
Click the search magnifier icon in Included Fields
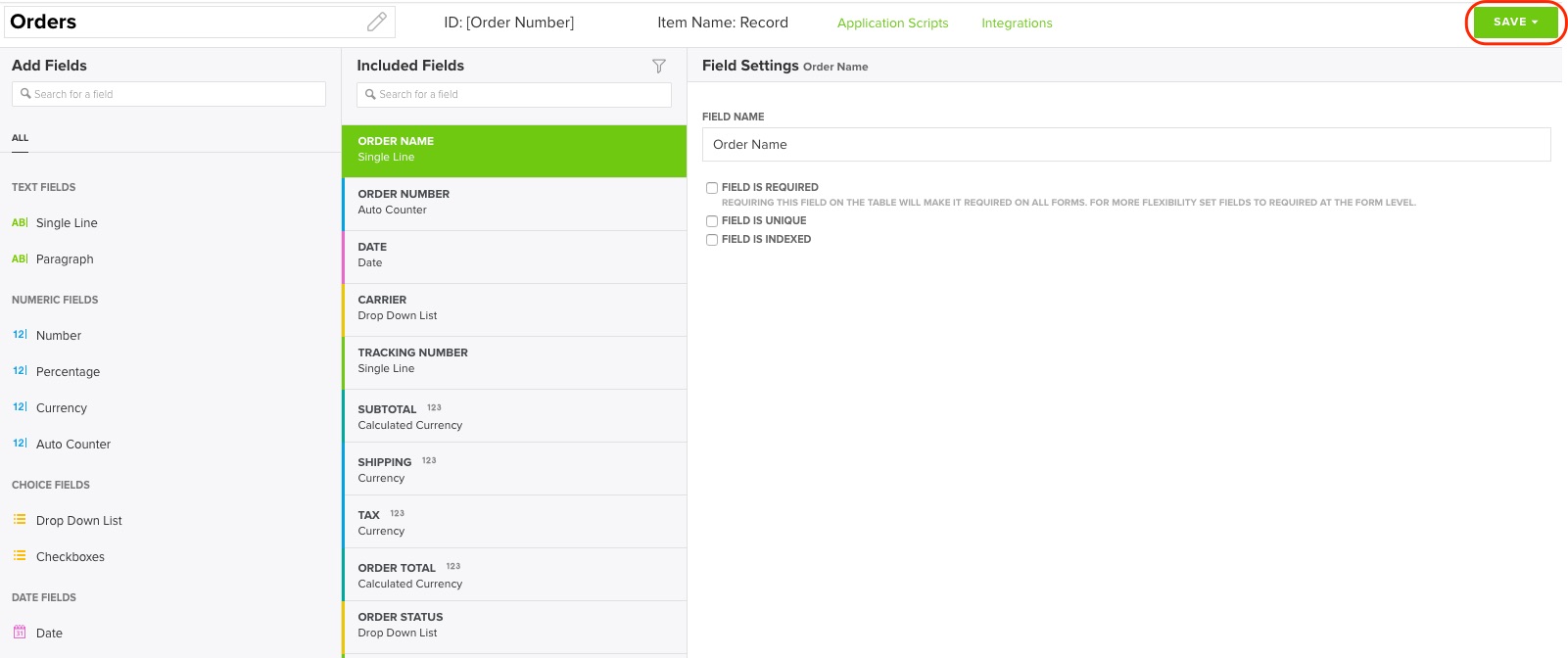(370, 94)
